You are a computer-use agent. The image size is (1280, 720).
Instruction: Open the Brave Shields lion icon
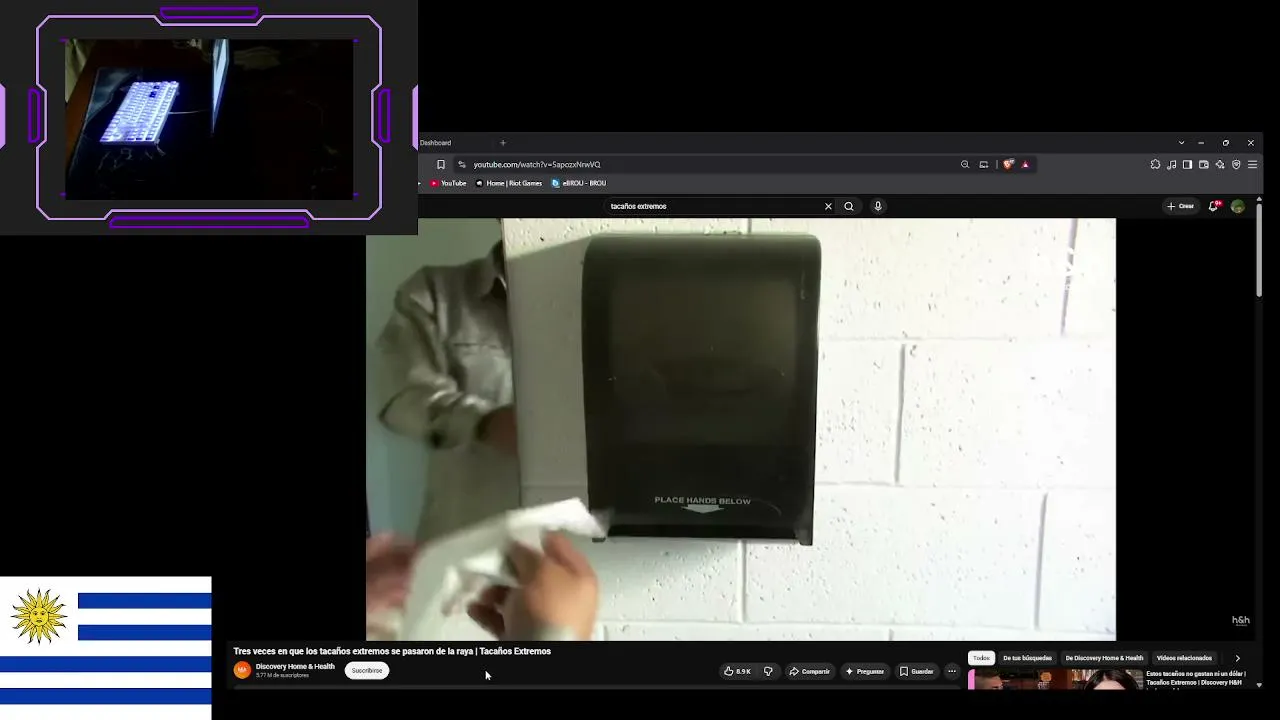1008,164
